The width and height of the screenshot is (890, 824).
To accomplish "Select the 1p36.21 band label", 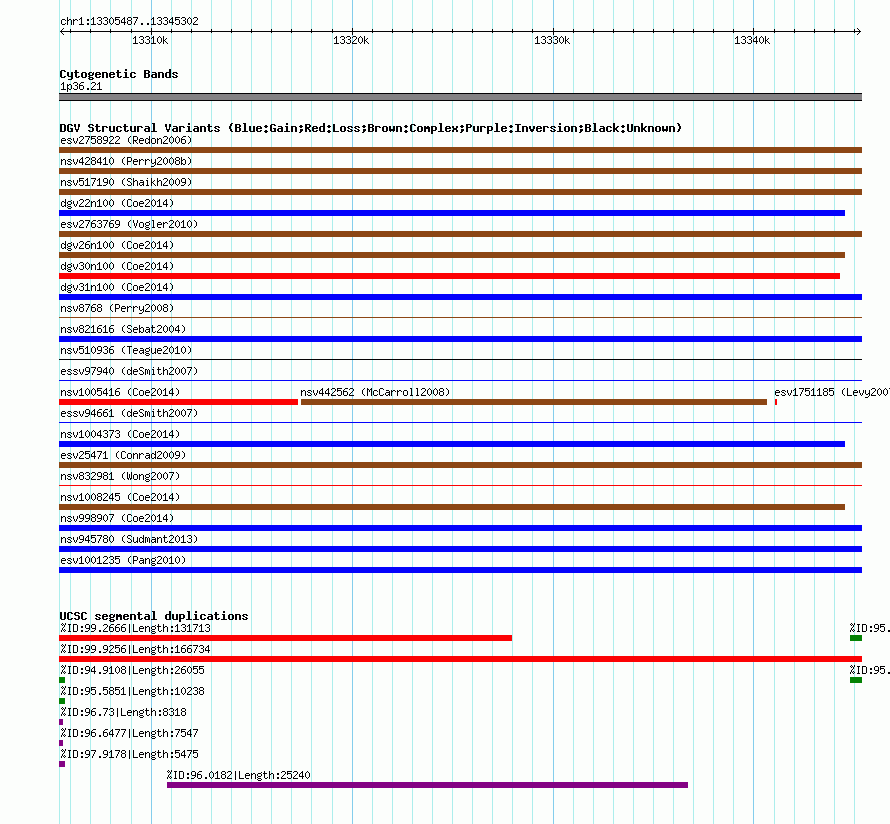I will pos(81,86).
